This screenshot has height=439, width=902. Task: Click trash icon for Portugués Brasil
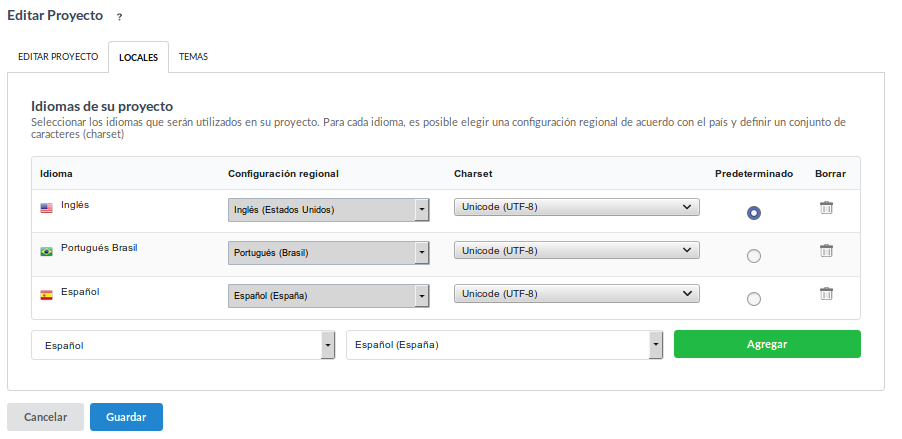tap(826, 251)
